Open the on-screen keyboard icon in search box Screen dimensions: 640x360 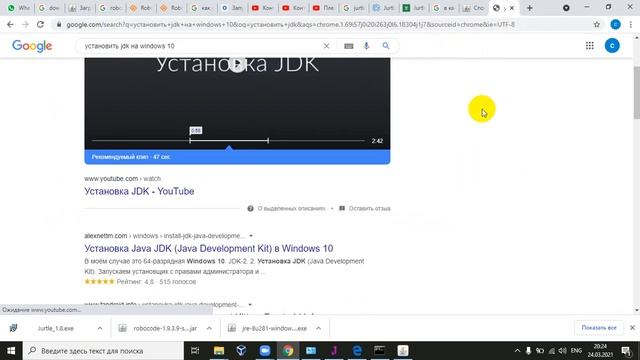pyautogui.click(x=349, y=46)
